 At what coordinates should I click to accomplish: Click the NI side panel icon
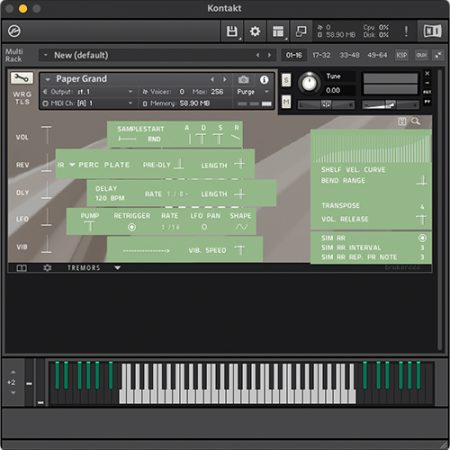click(x=432, y=31)
